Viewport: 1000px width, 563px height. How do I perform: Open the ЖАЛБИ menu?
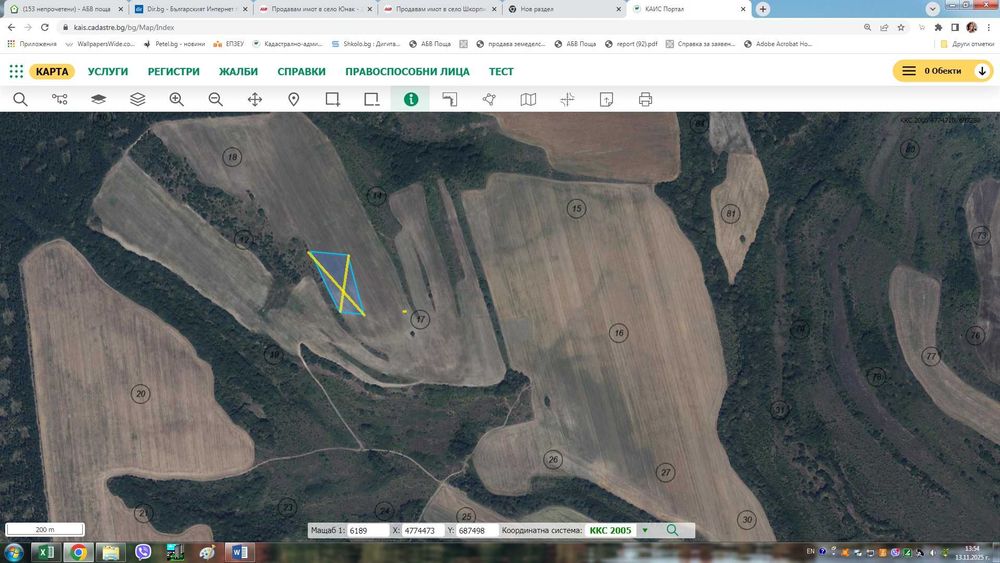(239, 71)
